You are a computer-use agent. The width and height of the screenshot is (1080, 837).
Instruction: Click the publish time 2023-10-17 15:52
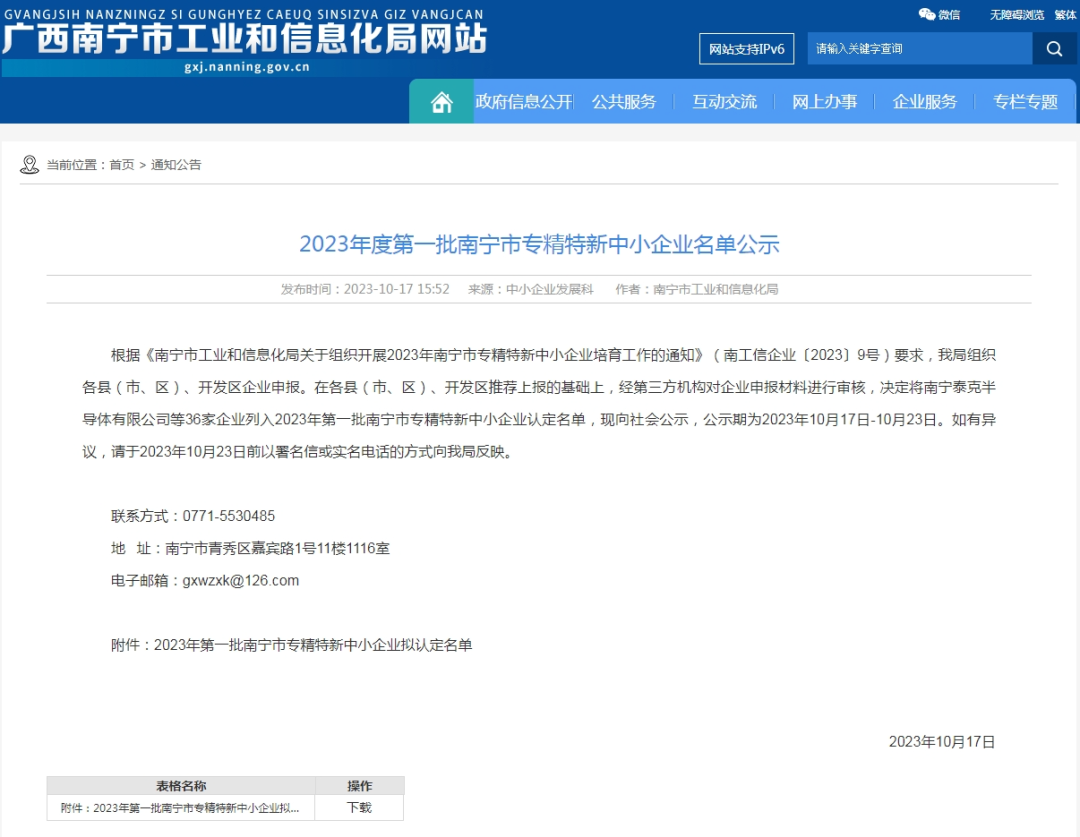[397, 289]
